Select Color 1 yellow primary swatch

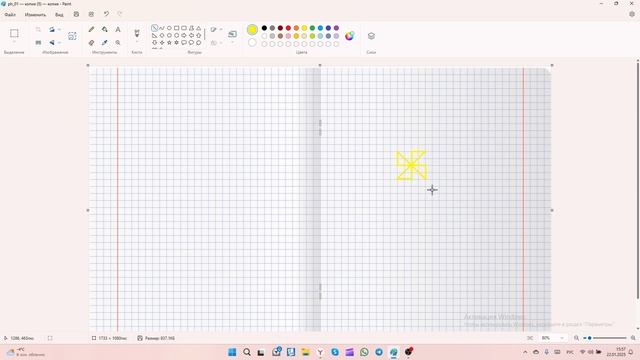pos(252,29)
